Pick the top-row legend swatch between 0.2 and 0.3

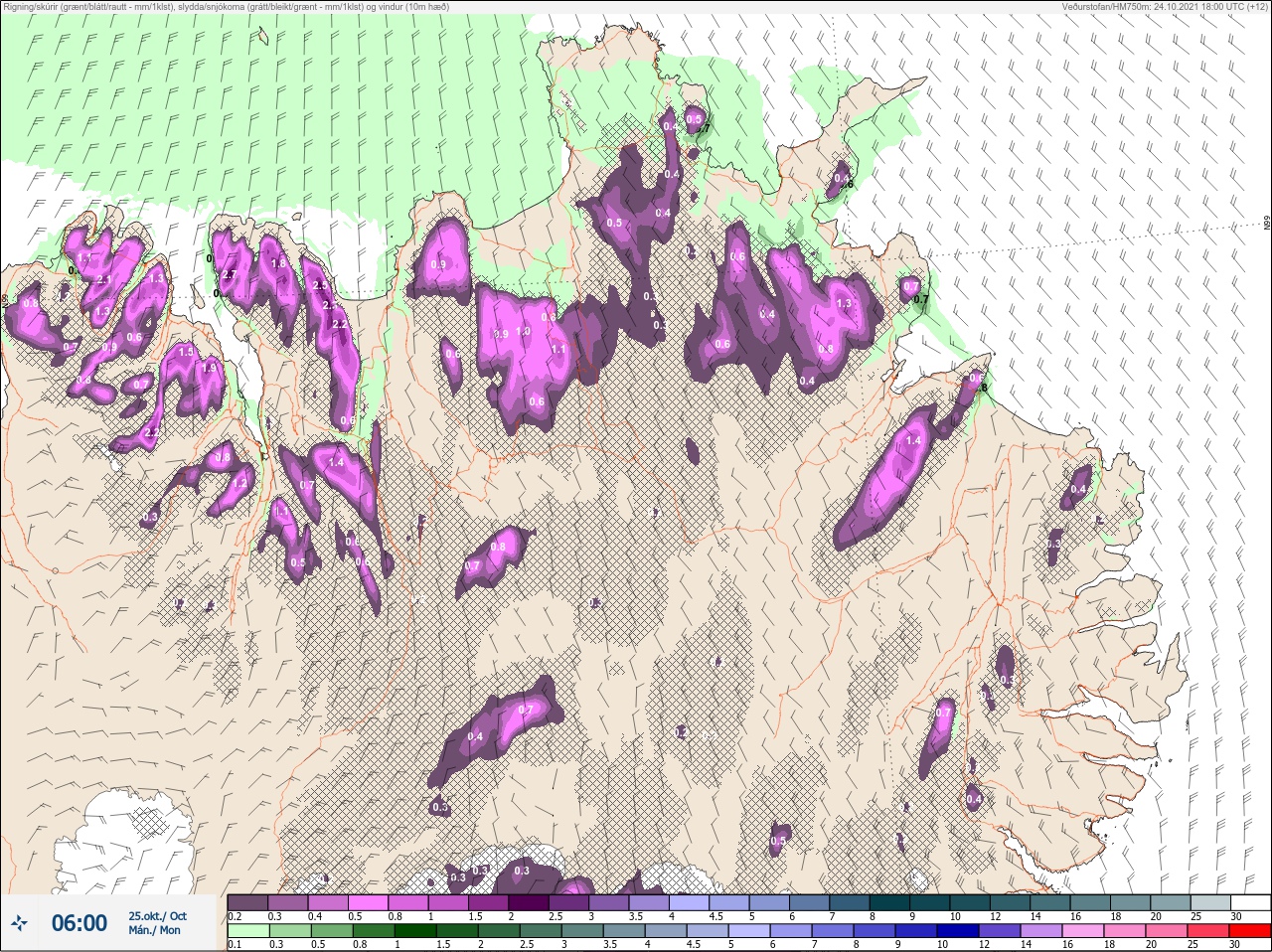point(247,902)
